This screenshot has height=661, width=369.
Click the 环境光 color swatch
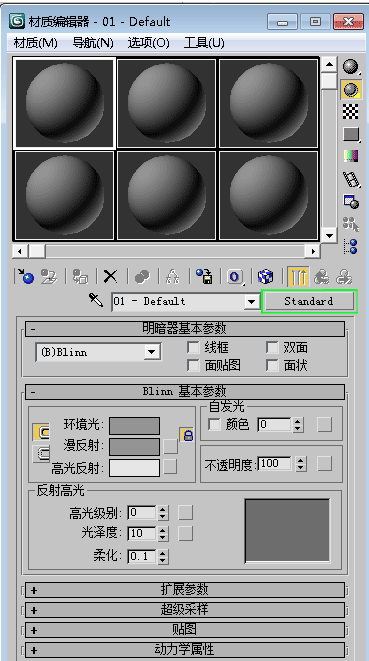point(135,425)
